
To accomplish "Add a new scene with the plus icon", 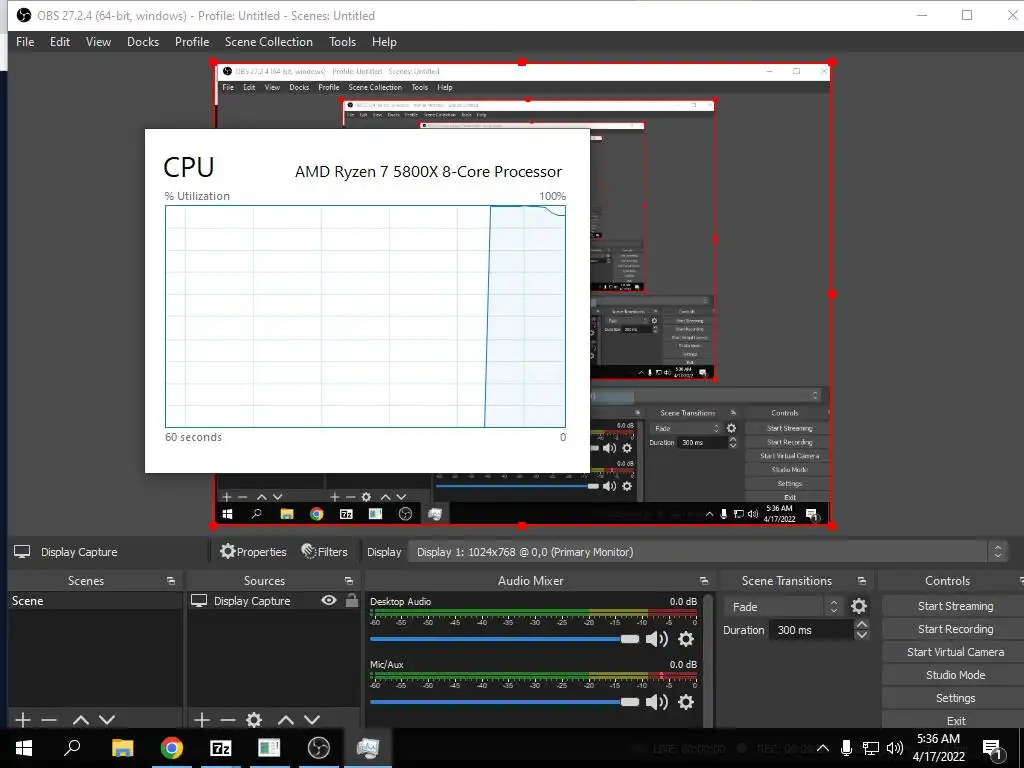I will click(23, 720).
